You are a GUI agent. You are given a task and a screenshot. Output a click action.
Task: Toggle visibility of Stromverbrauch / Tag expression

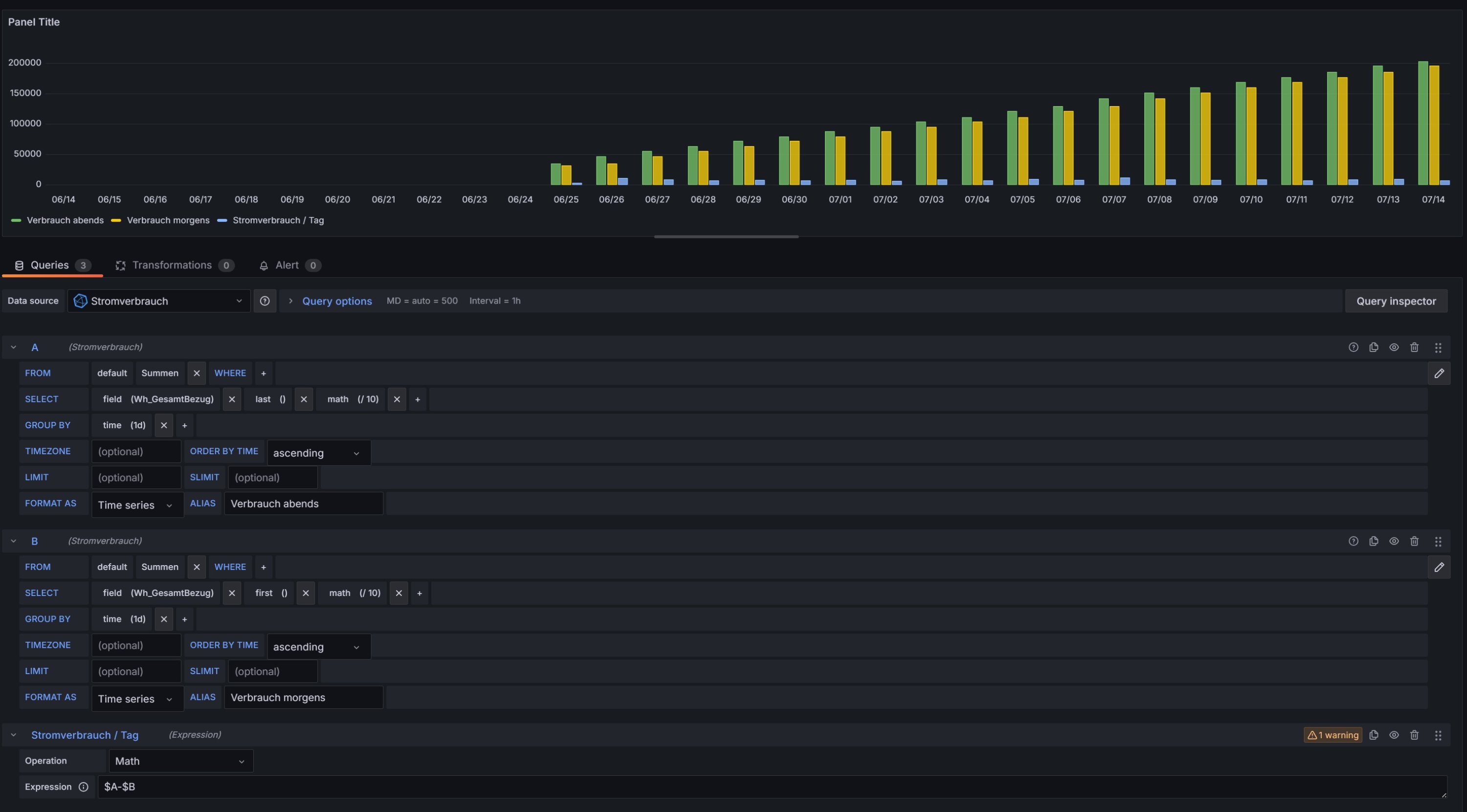point(1394,735)
